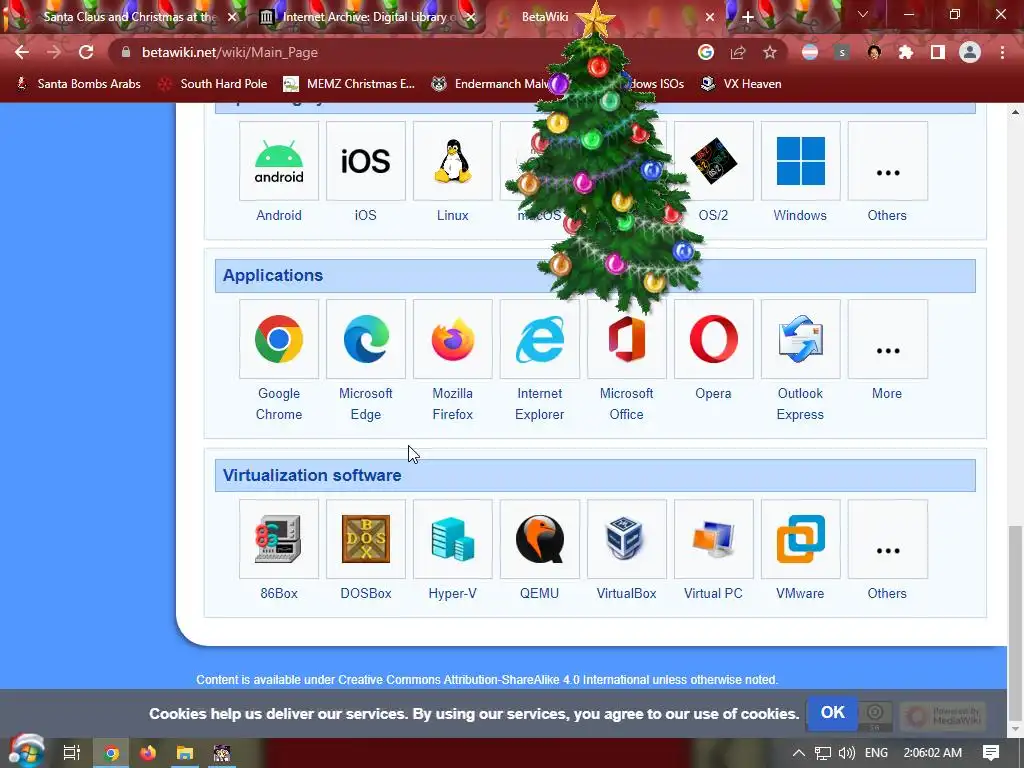This screenshot has height=768, width=1024.
Task: Open the Hyper-V icon
Action: [x=453, y=539]
